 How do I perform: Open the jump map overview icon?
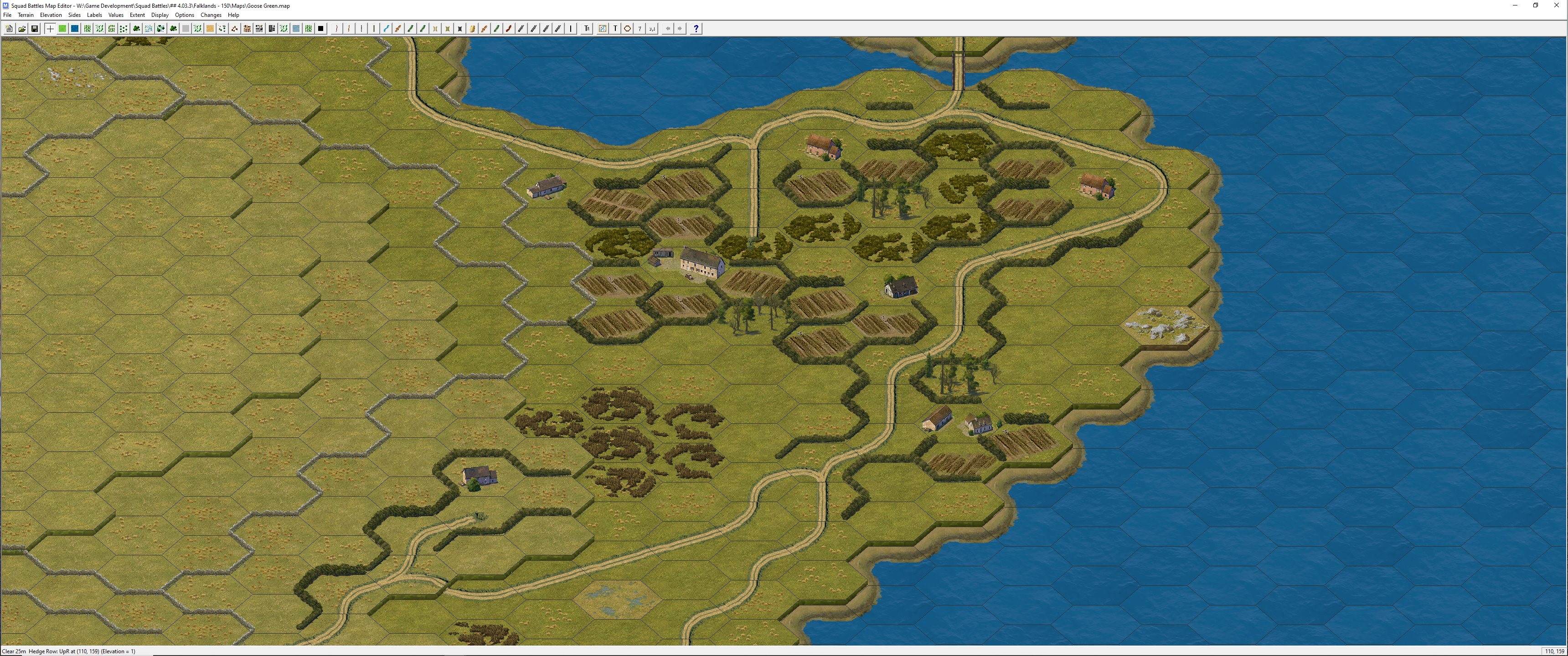coord(603,29)
